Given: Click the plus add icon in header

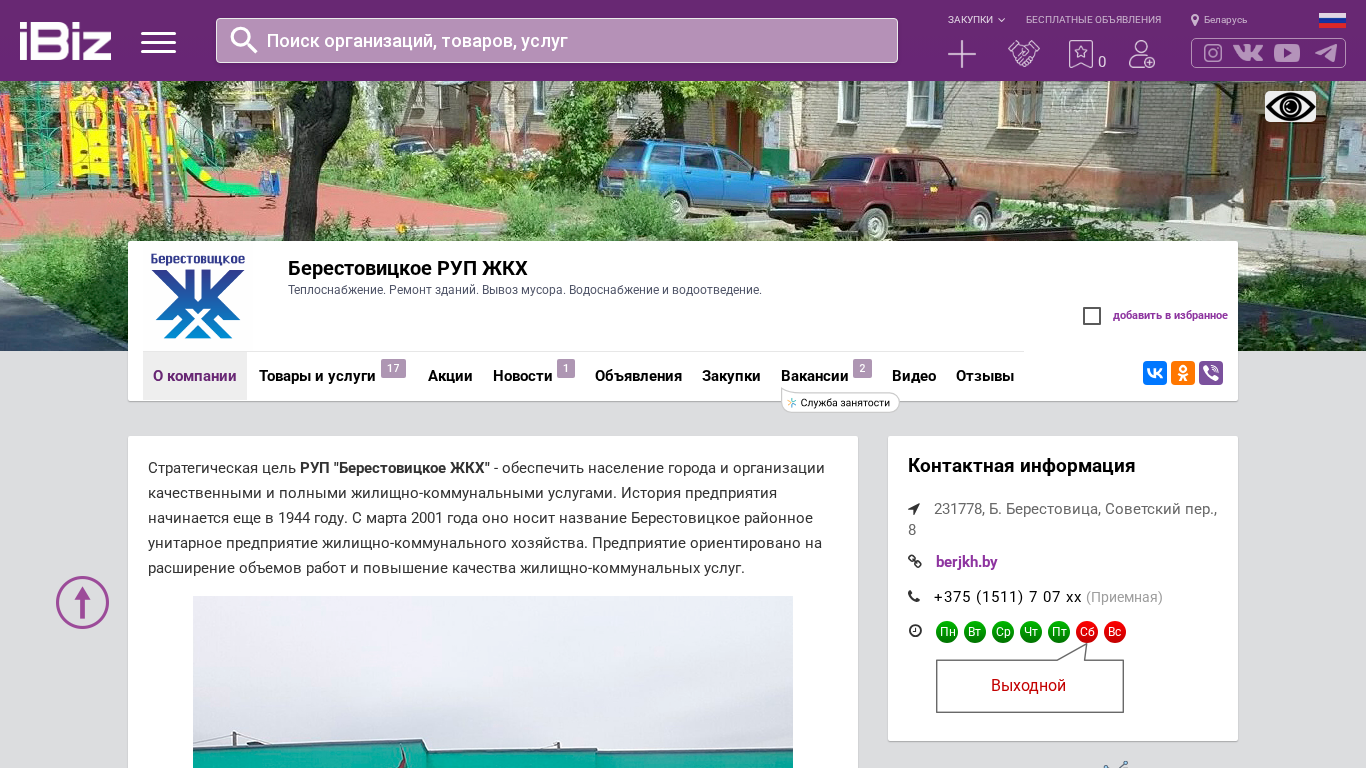Looking at the screenshot, I should coord(962,54).
